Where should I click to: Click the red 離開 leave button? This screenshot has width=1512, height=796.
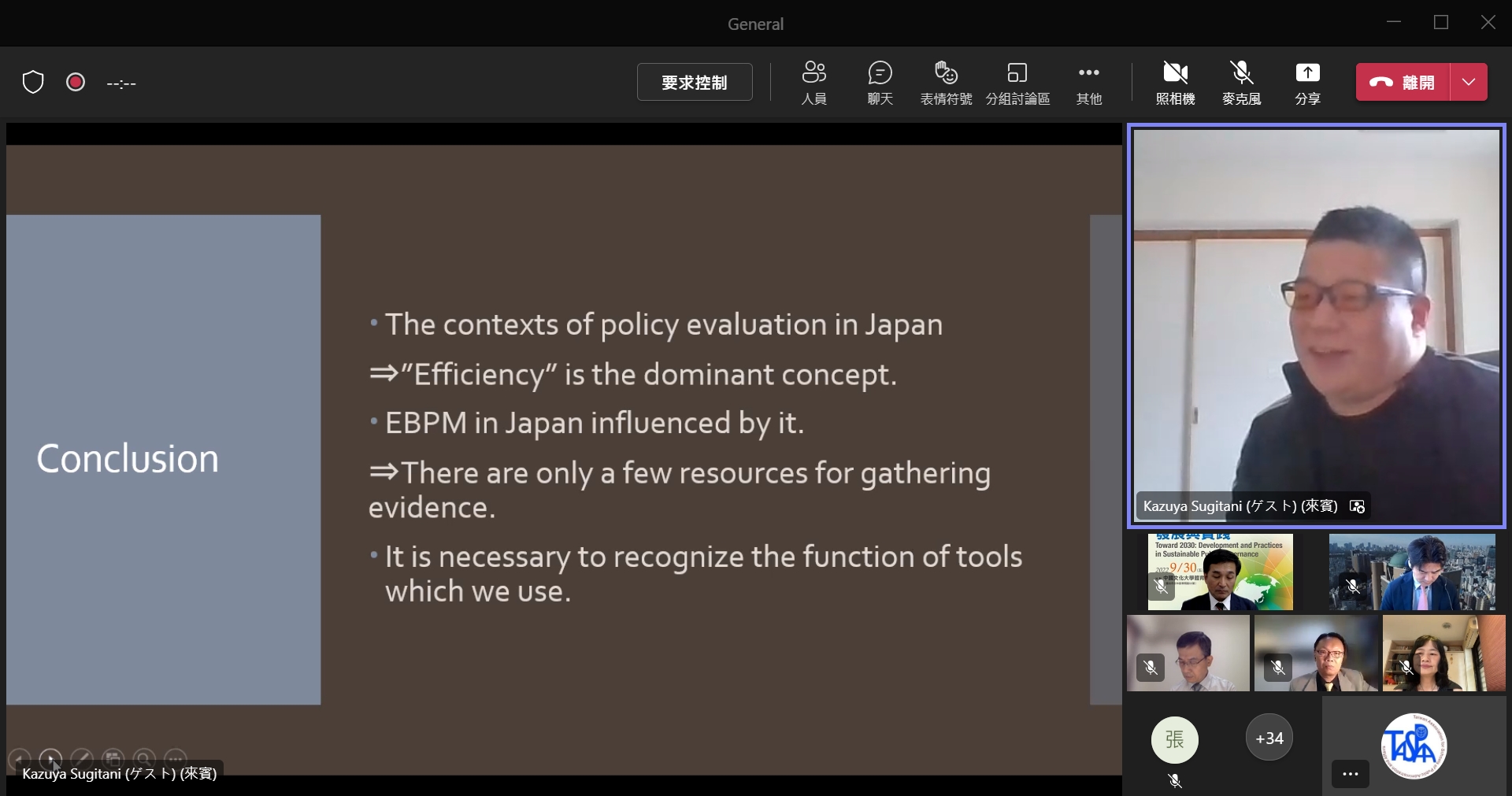click(x=1403, y=82)
